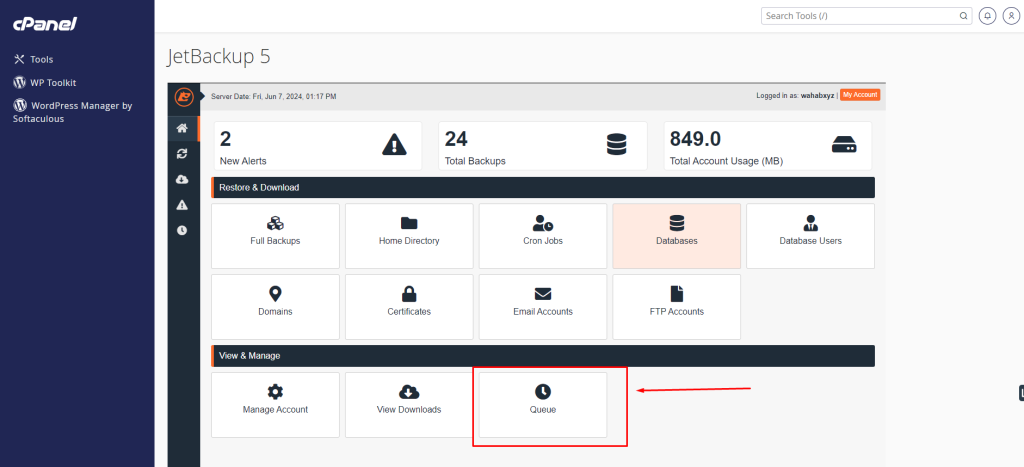Open the Home Directory tile
The width and height of the screenshot is (1024, 467).
409,235
